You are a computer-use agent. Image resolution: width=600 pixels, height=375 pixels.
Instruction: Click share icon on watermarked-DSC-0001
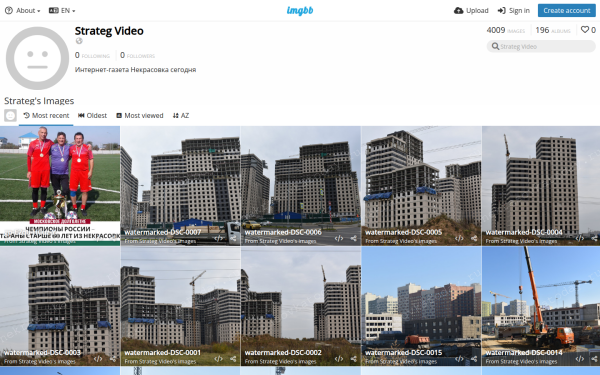tap(233, 359)
